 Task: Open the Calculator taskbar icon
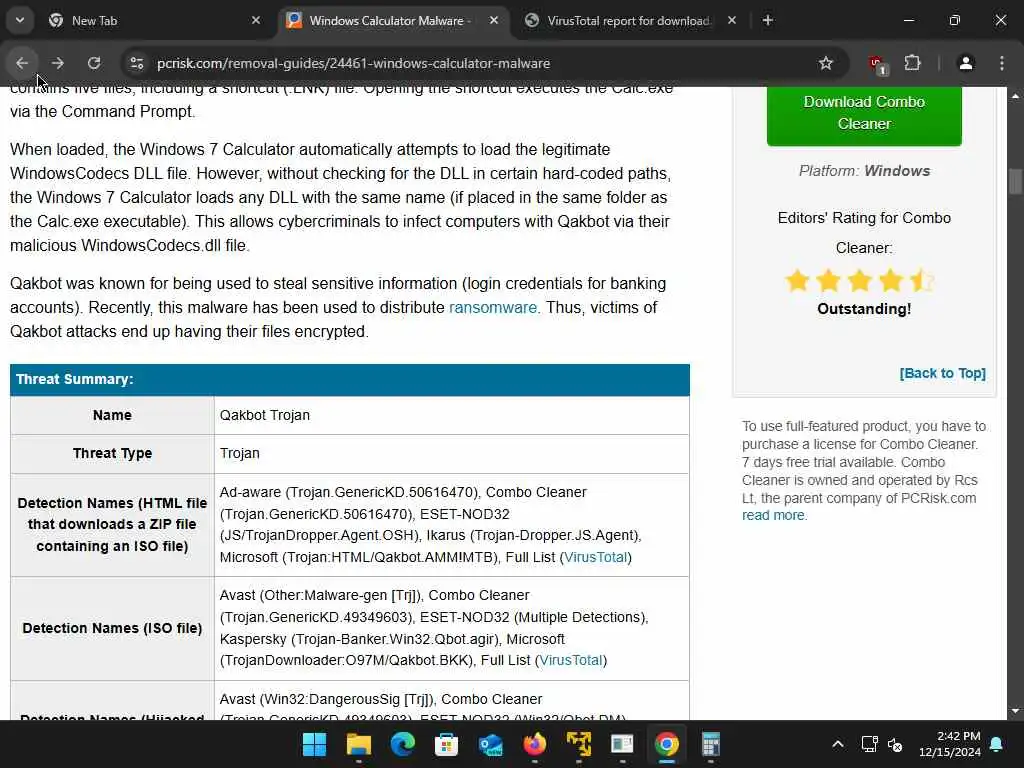tap(711, 744)
